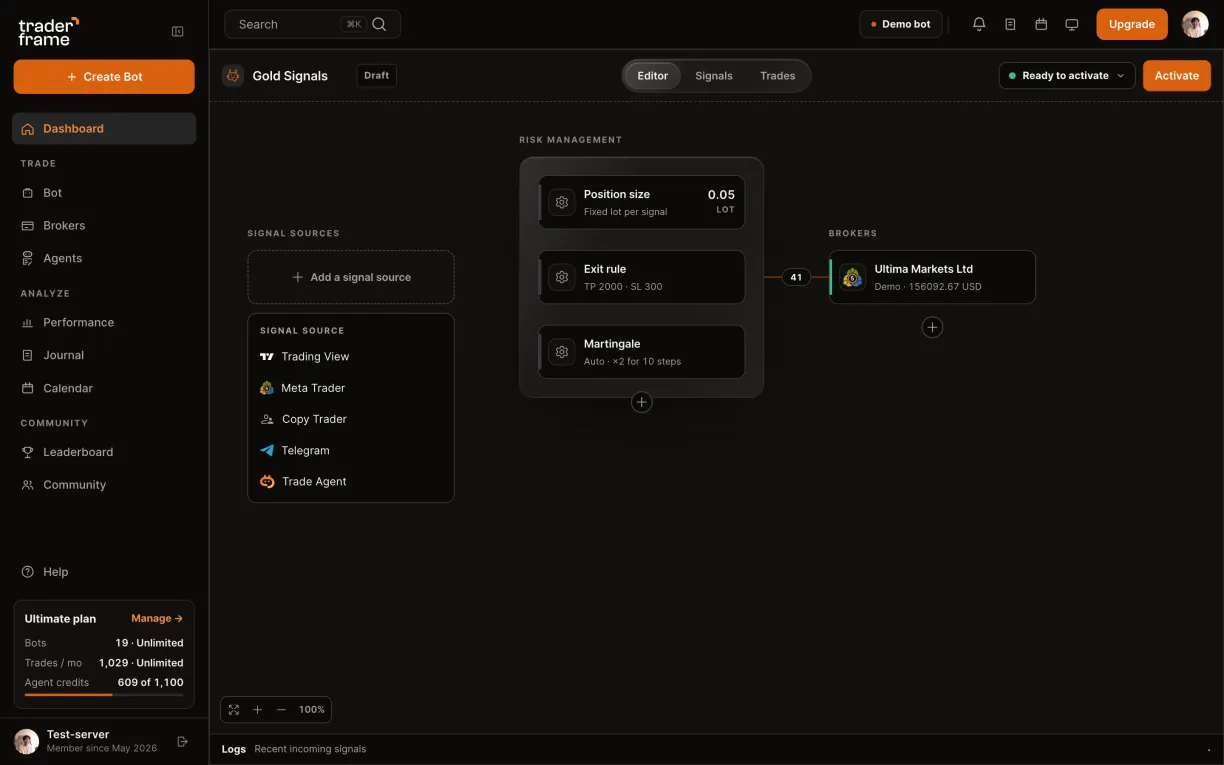Viewport: 1224px width, 765px height.
Task: Collapse the sidebar with the panel icon
Action: pos(178,31)
